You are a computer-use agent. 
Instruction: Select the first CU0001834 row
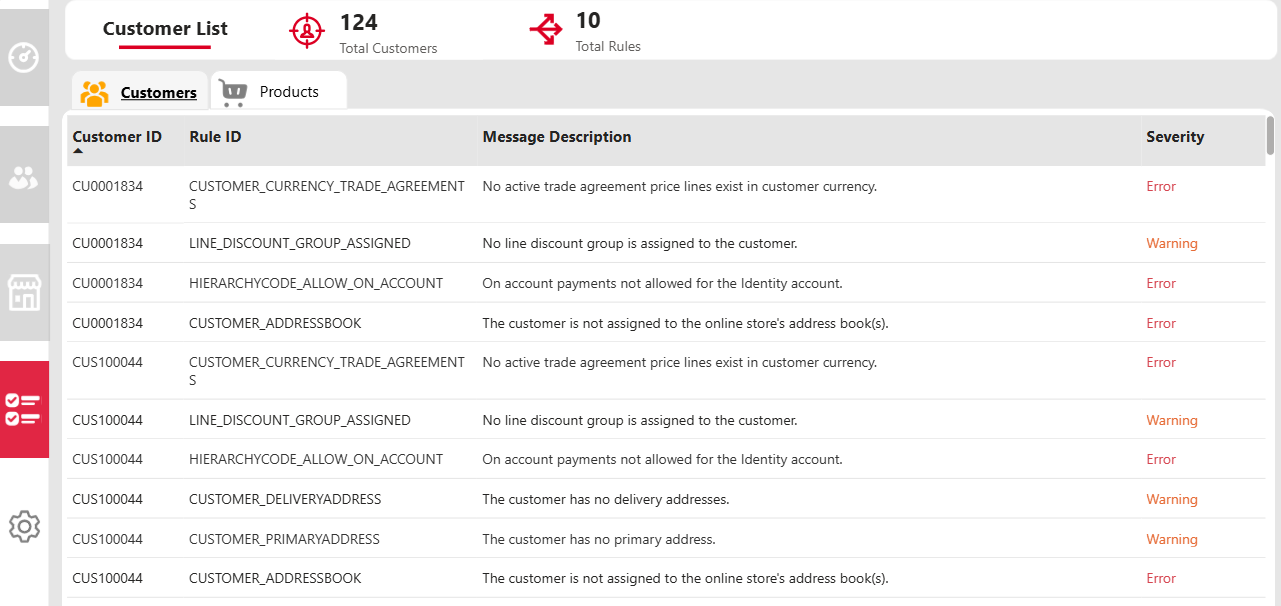click(667, 194)
